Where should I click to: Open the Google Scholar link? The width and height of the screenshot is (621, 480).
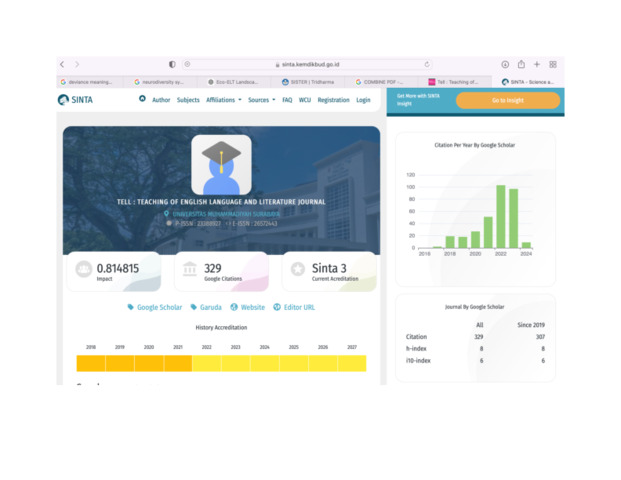(159, 307)
